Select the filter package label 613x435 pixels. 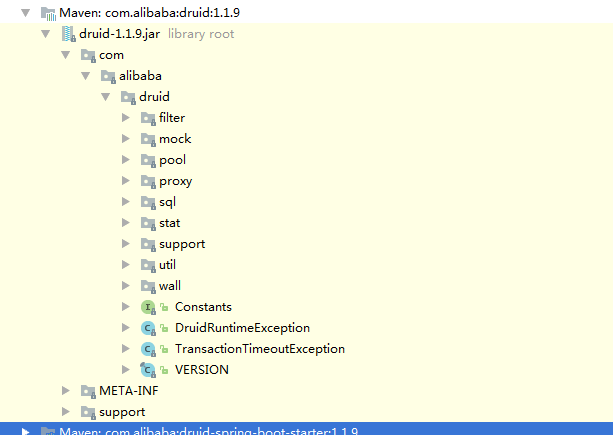click(172, 118)
